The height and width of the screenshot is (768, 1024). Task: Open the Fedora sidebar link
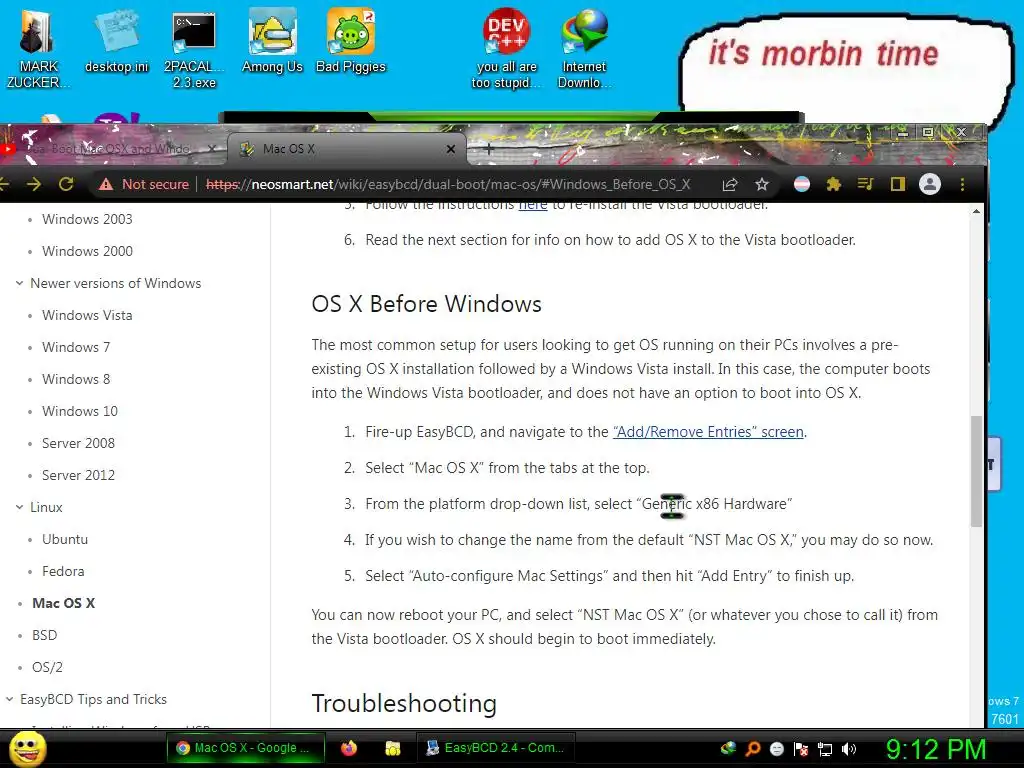pos(63,571)
